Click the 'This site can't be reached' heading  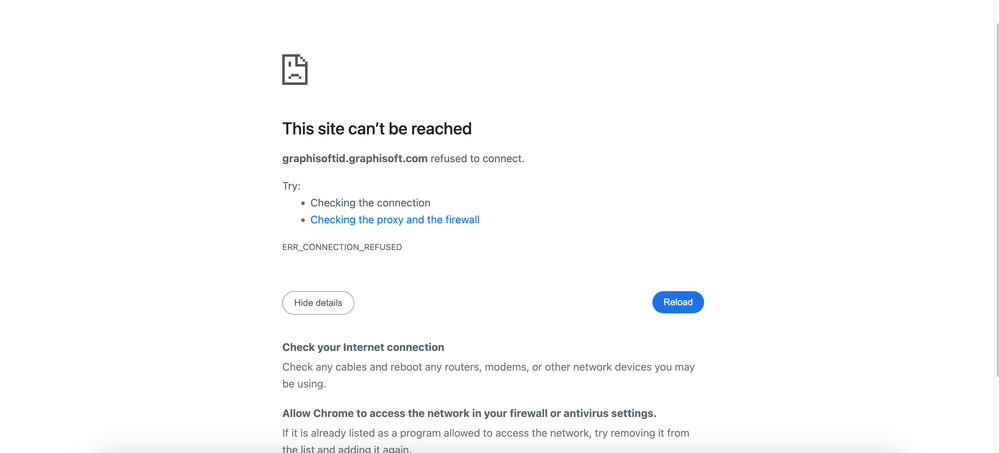[x=377, y=129]
